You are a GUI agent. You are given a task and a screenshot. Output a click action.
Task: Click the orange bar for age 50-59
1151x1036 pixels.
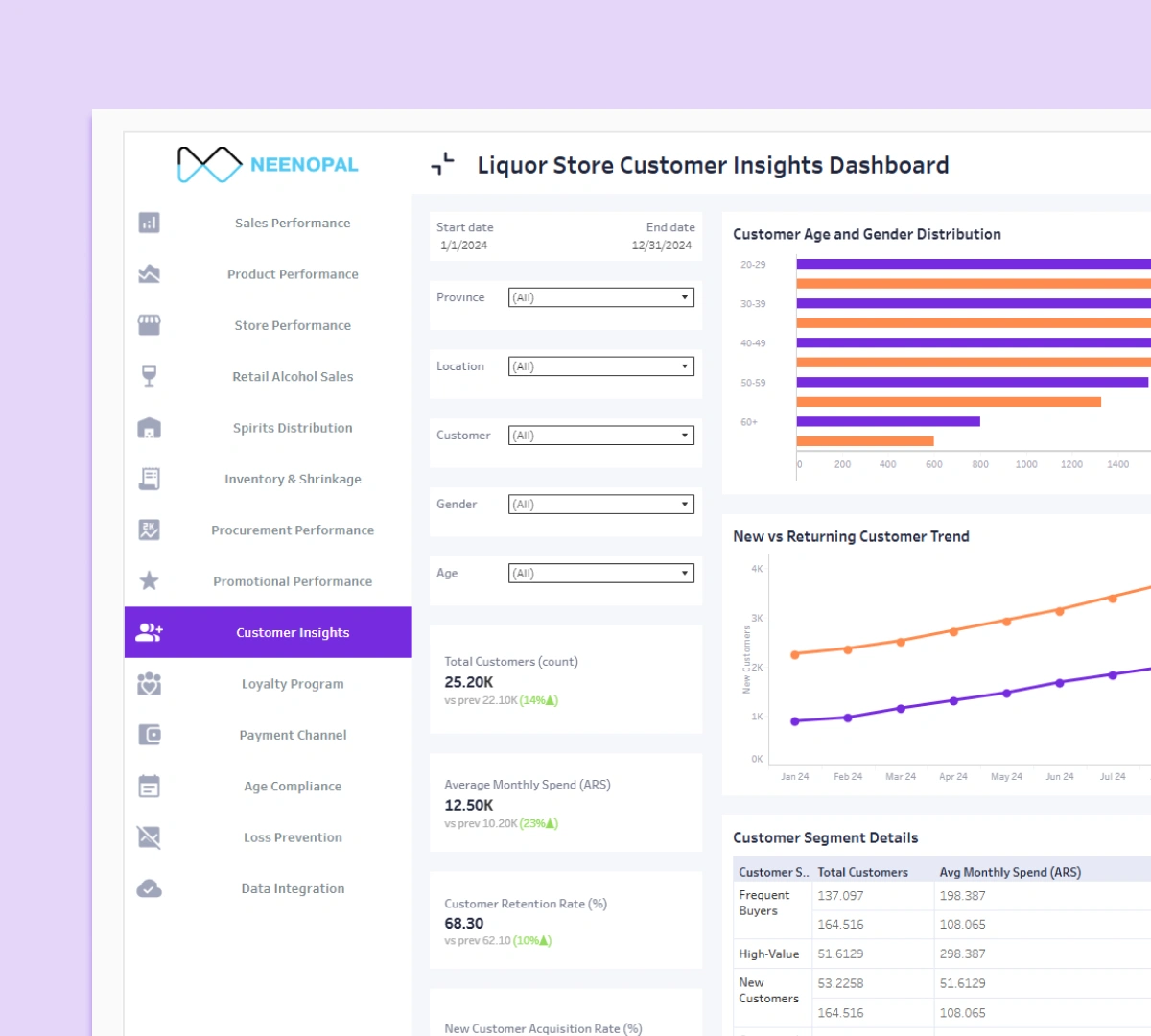(949, 402)
